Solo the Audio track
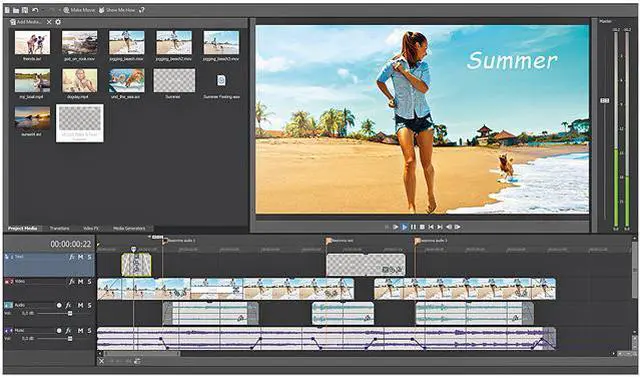This screenshot has width=640, height=378. coord(89,305)
